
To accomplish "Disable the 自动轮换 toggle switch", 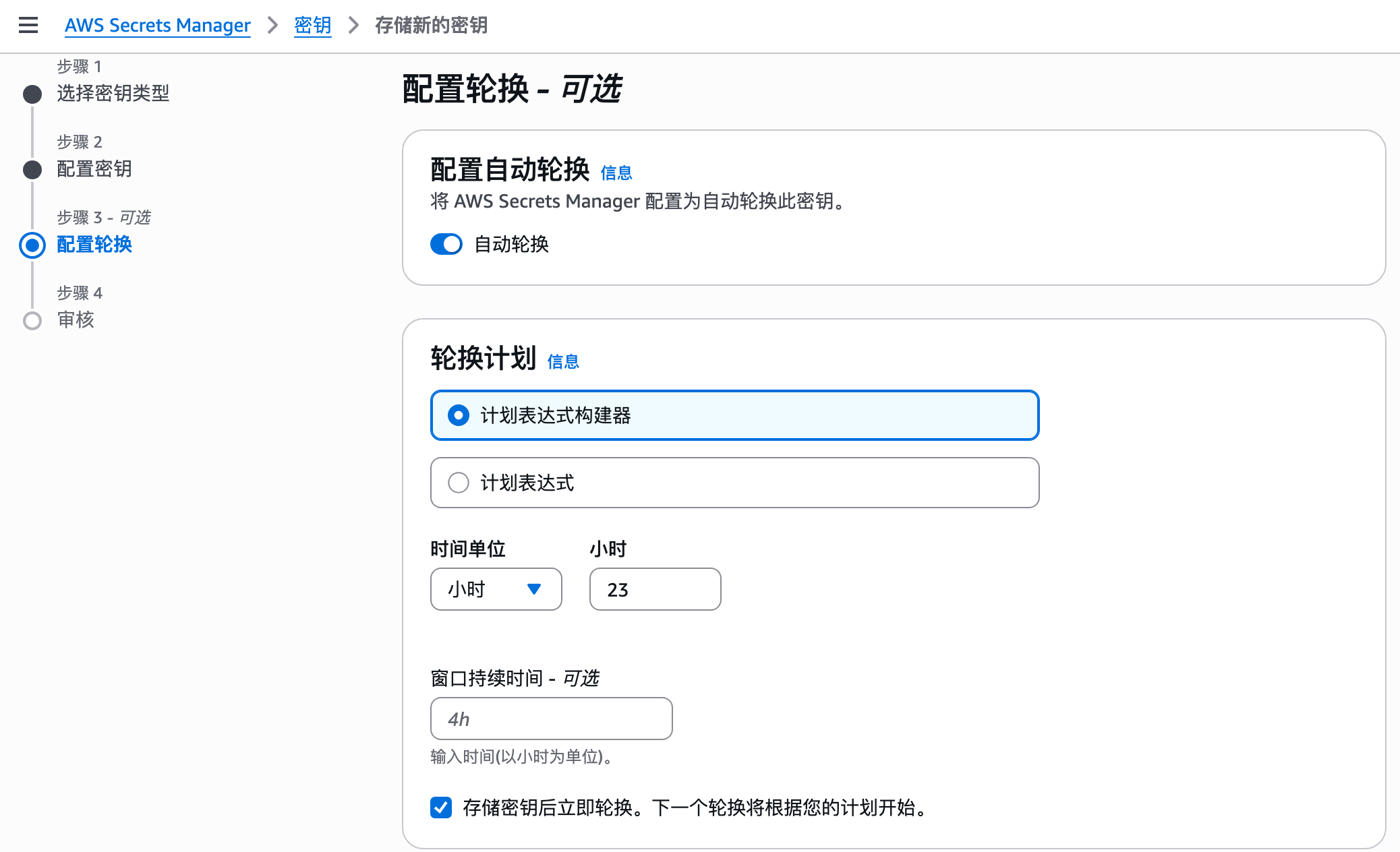I will click(446, 244).
